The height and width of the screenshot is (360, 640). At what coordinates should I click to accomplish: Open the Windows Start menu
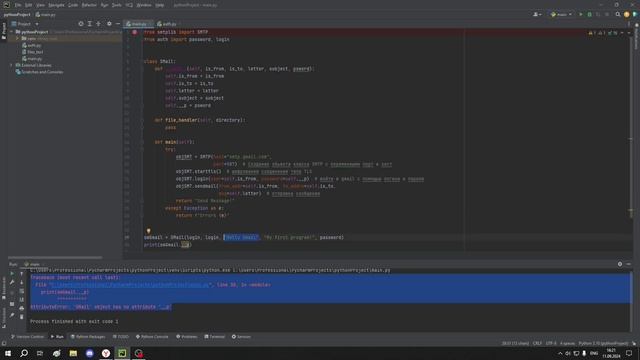point(8,353)
